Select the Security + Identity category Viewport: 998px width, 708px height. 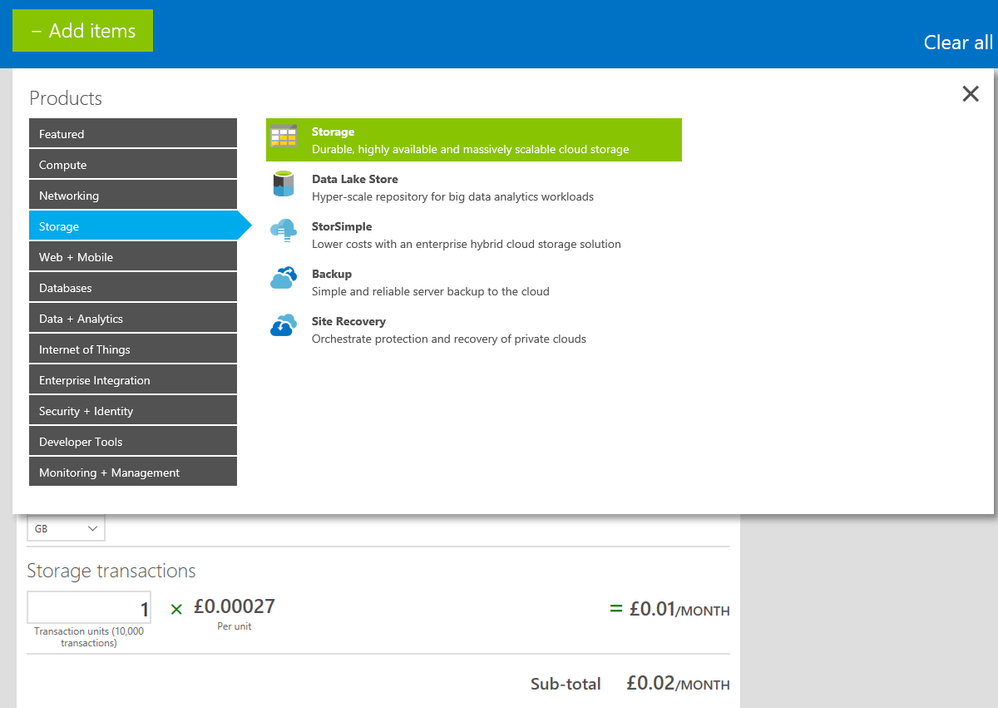[x=133, y=410]
